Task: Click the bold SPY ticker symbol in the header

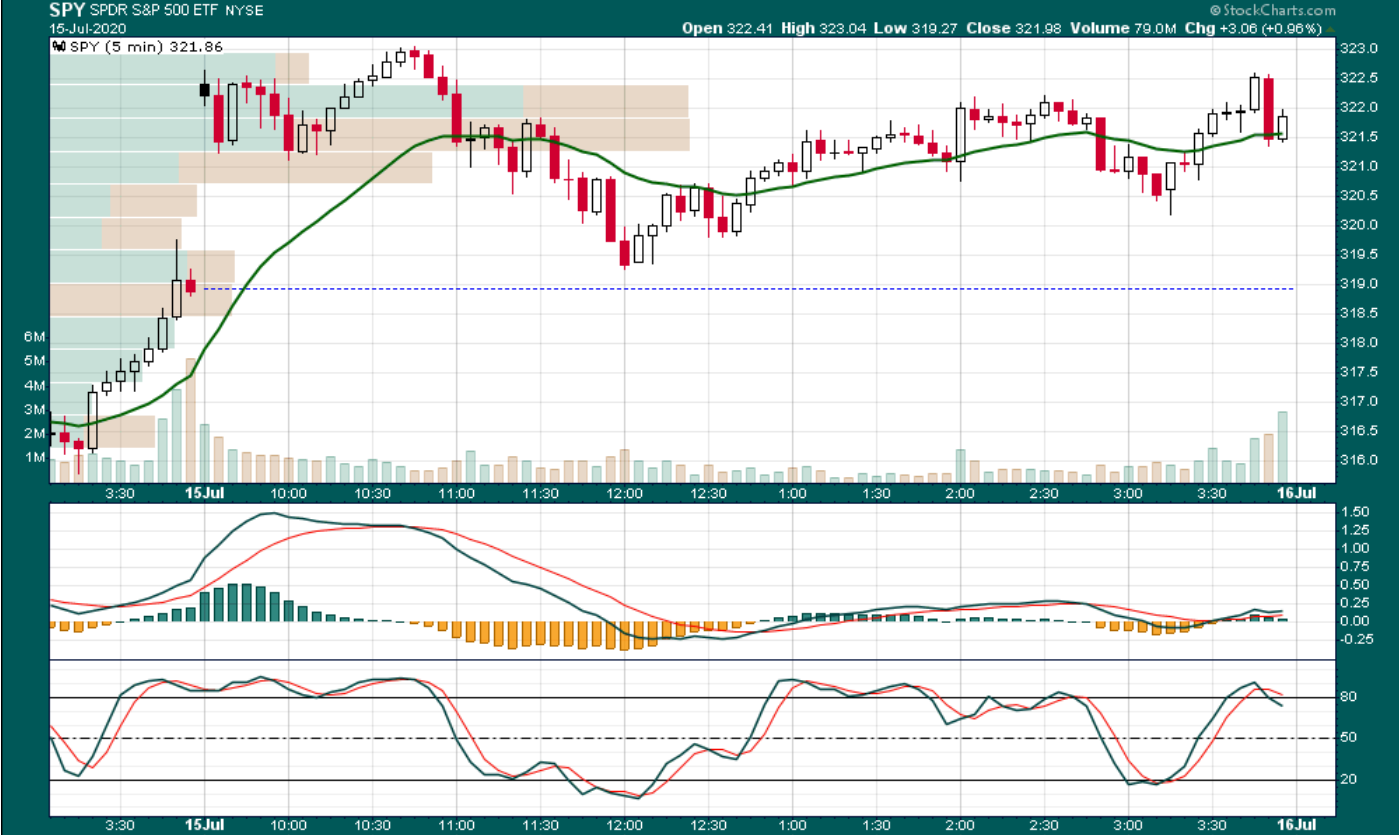Action: [x=65, y=9]
